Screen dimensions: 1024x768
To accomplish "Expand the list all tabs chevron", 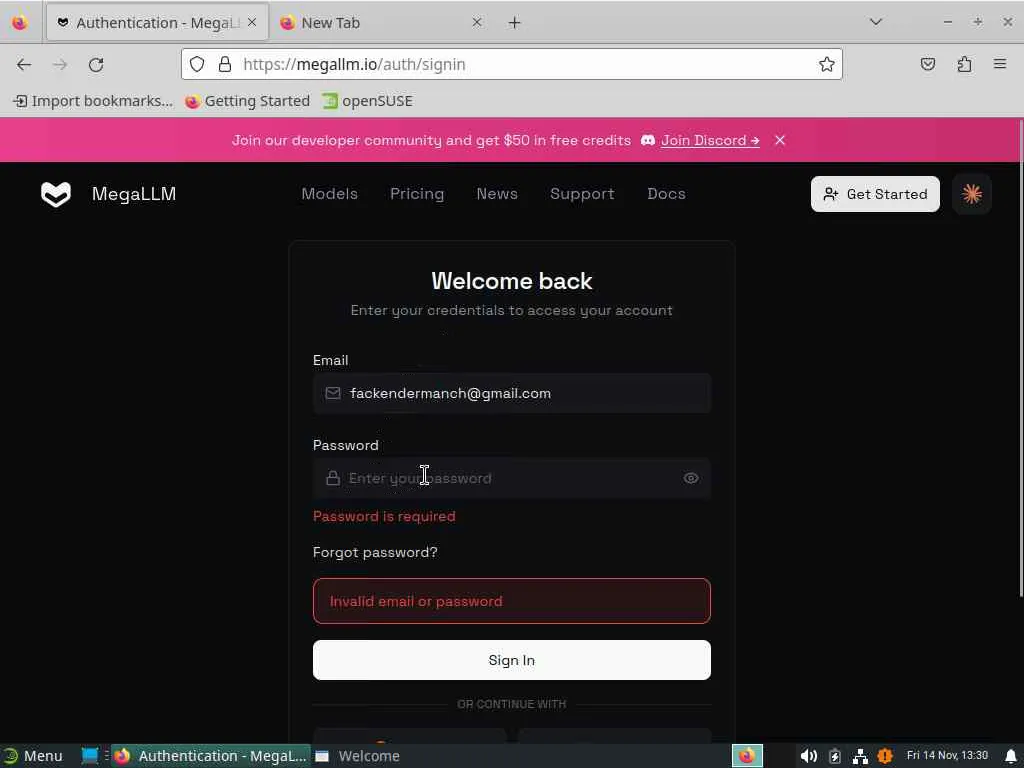I will [x=876, y=22].
